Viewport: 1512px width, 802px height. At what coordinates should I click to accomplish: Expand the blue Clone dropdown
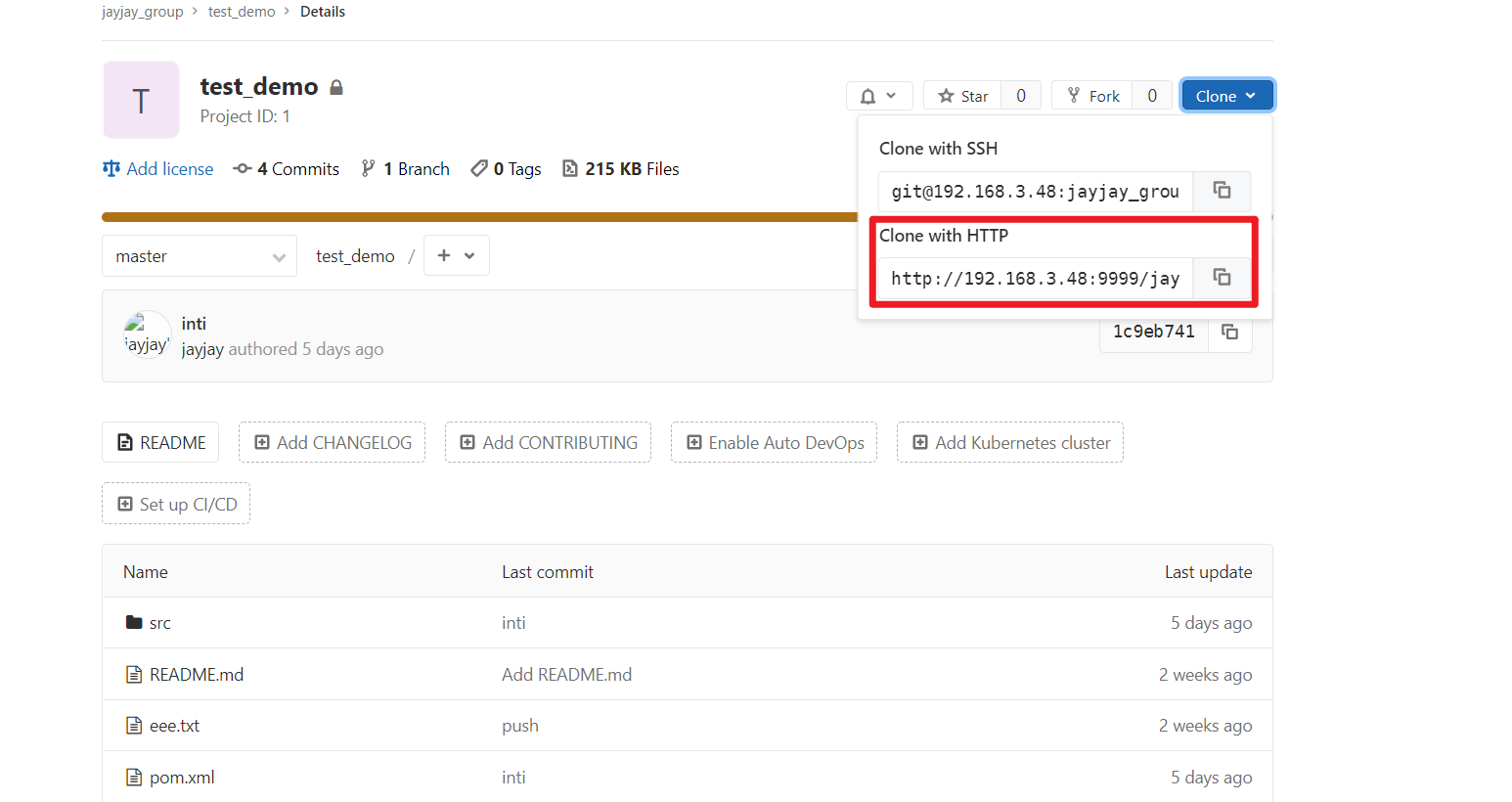[x=1225, y=96]
